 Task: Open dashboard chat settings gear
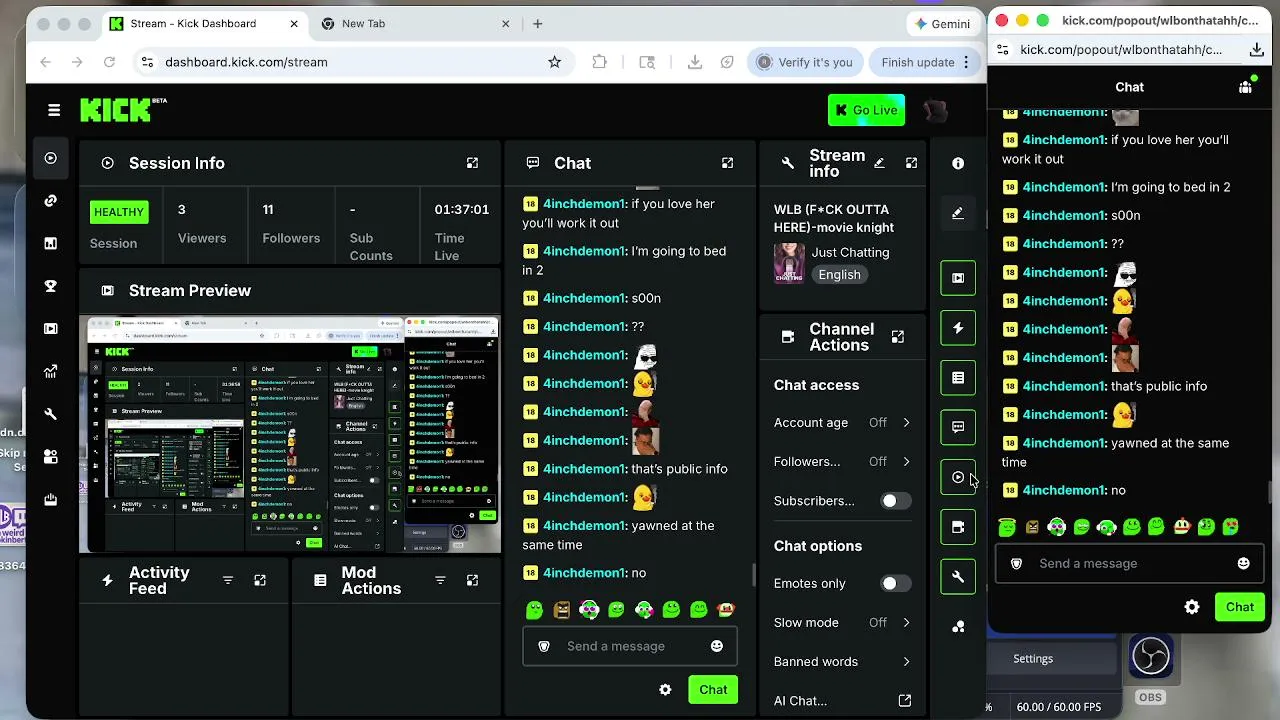665,690
